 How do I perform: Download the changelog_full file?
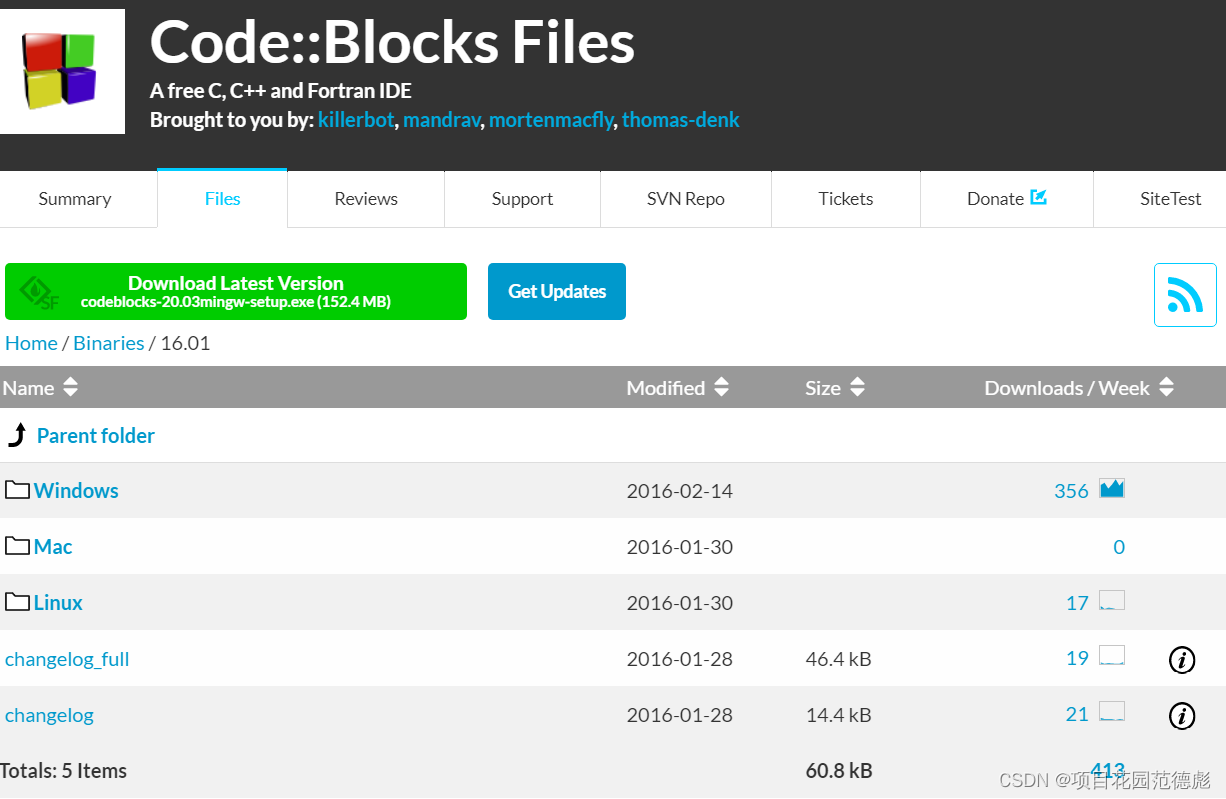(x=67, y=659)
